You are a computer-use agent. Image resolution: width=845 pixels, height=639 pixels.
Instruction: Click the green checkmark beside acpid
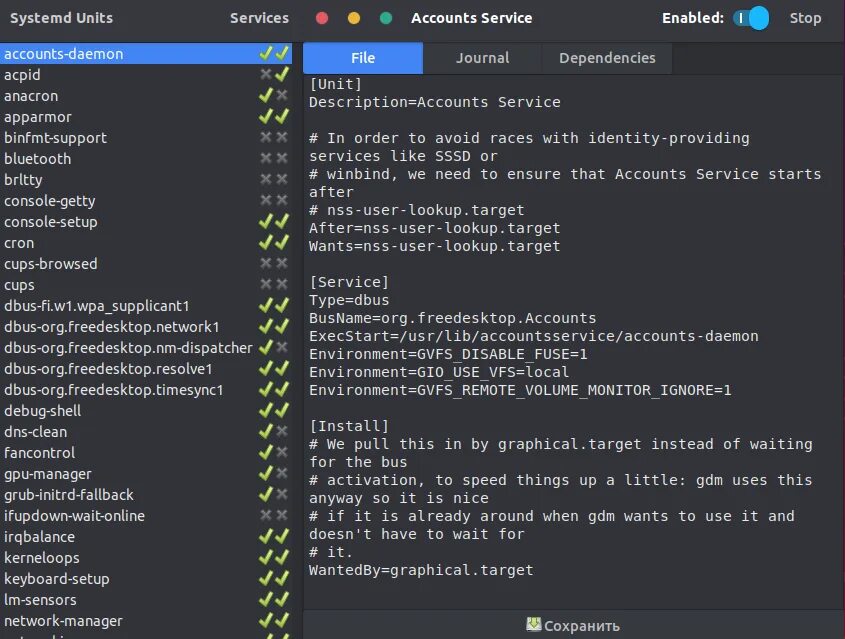click(x=282, y=75)
